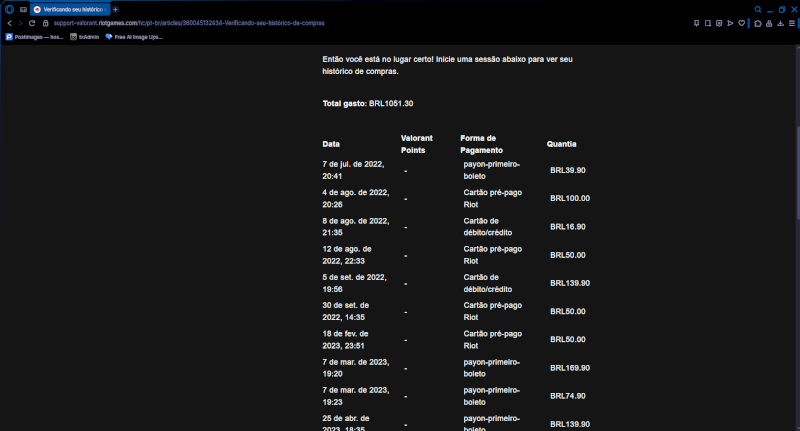
Task: Go back to the previous page
Action: [x=9, y=22]
